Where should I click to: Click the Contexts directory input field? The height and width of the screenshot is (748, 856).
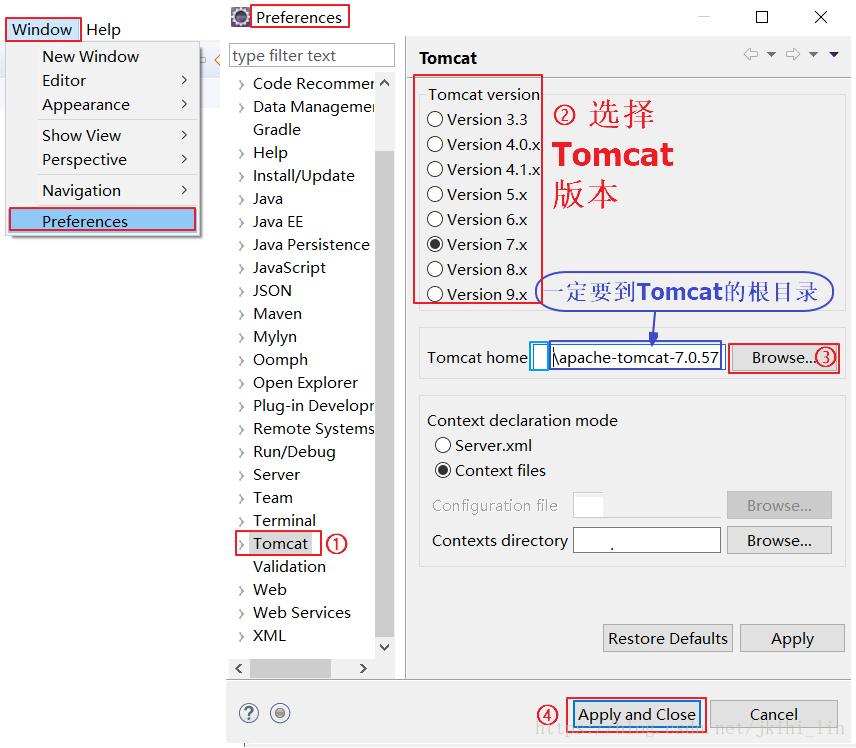[646, 540]
